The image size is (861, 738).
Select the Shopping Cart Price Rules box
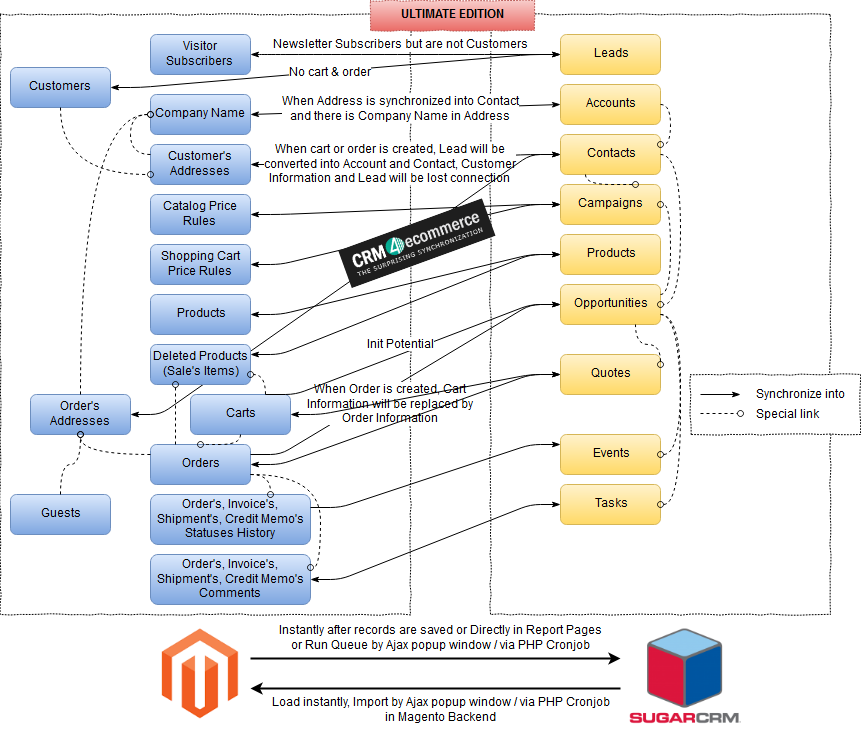200,264
